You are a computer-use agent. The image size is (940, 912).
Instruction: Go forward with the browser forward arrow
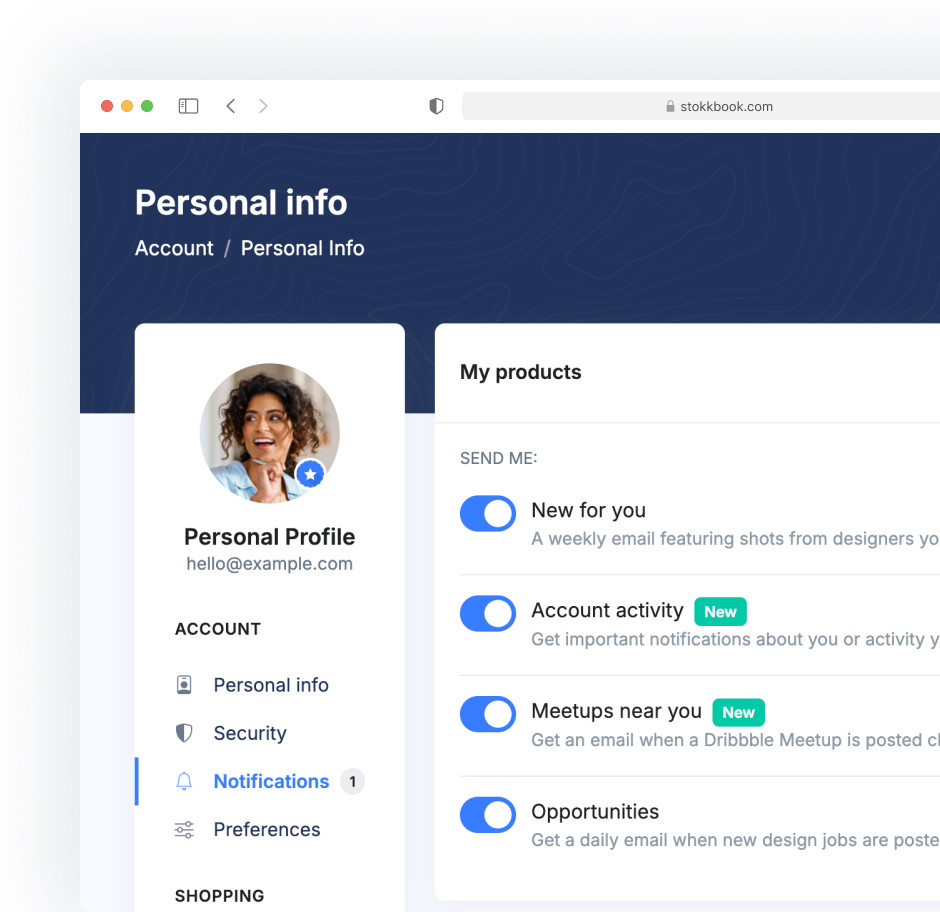[x=263, y=106]
